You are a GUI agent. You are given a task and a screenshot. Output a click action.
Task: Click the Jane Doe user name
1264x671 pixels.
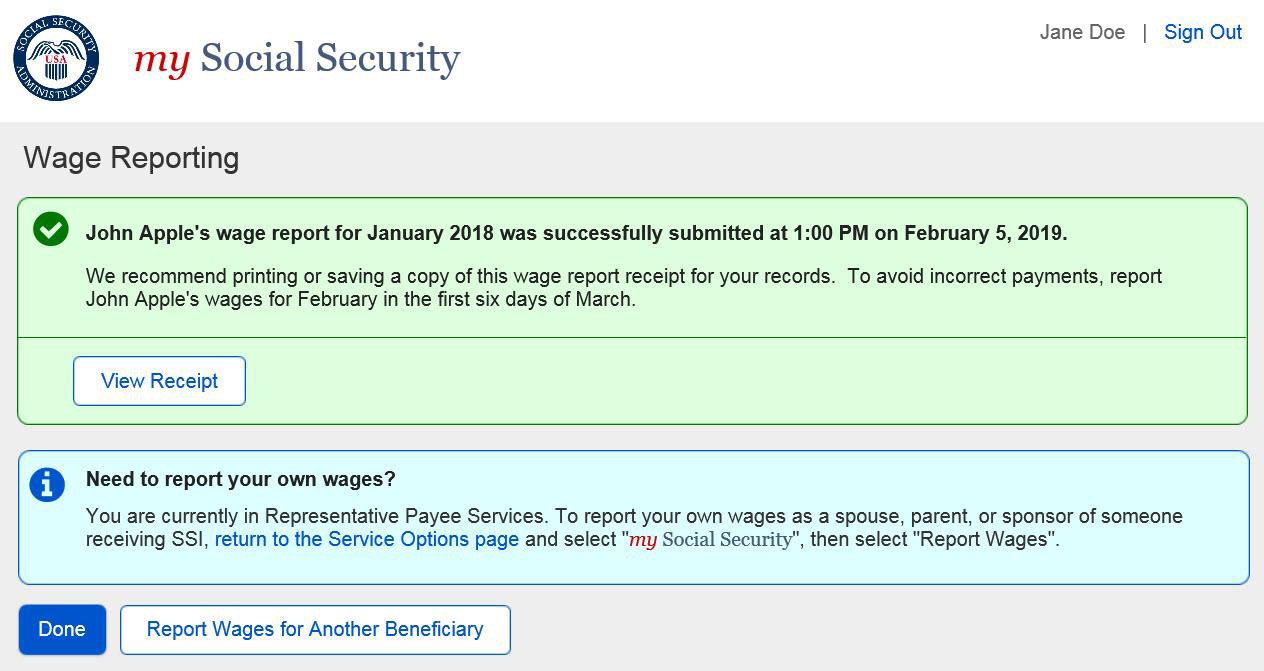coord(1082,32)
